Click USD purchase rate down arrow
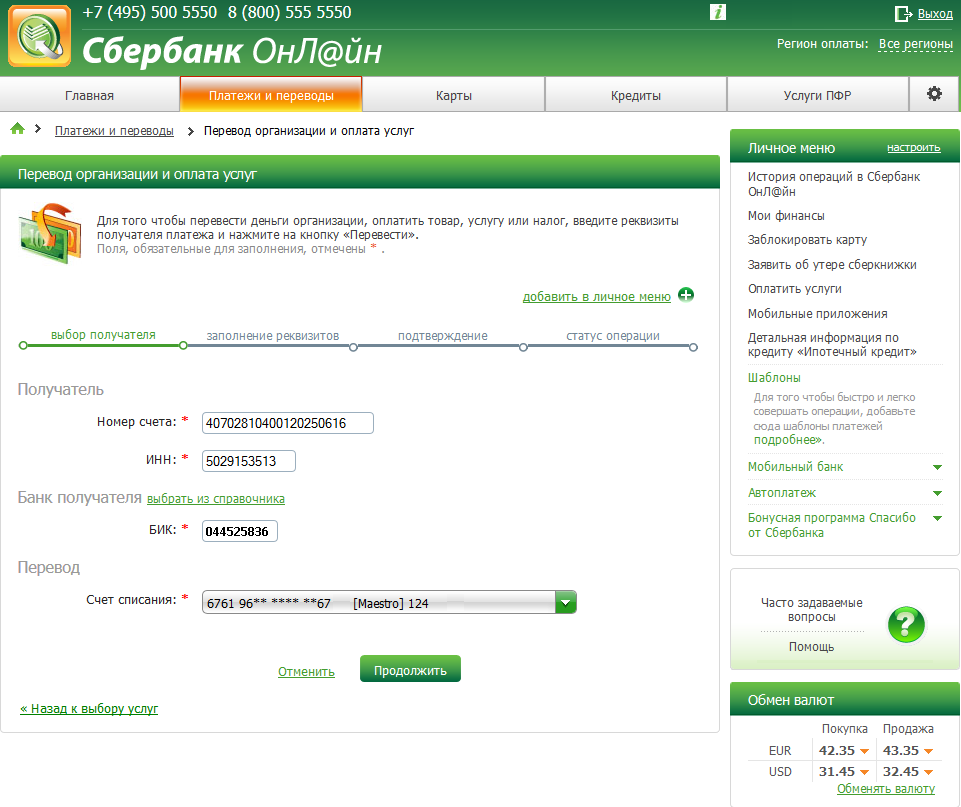961x807 pixels. pos(864,772)
